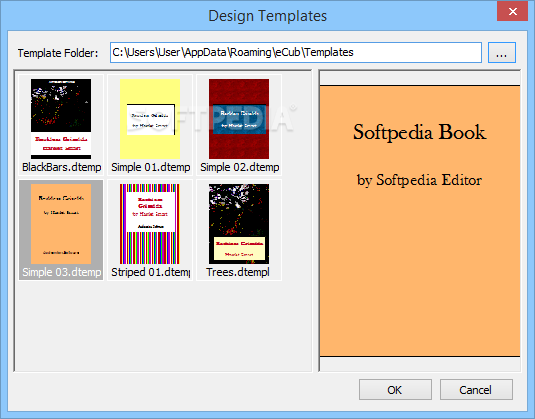Pick the Simple 03 orange template thumbnail
The height and width of the screenshot is (419, 535).
[x=61, y=224]
